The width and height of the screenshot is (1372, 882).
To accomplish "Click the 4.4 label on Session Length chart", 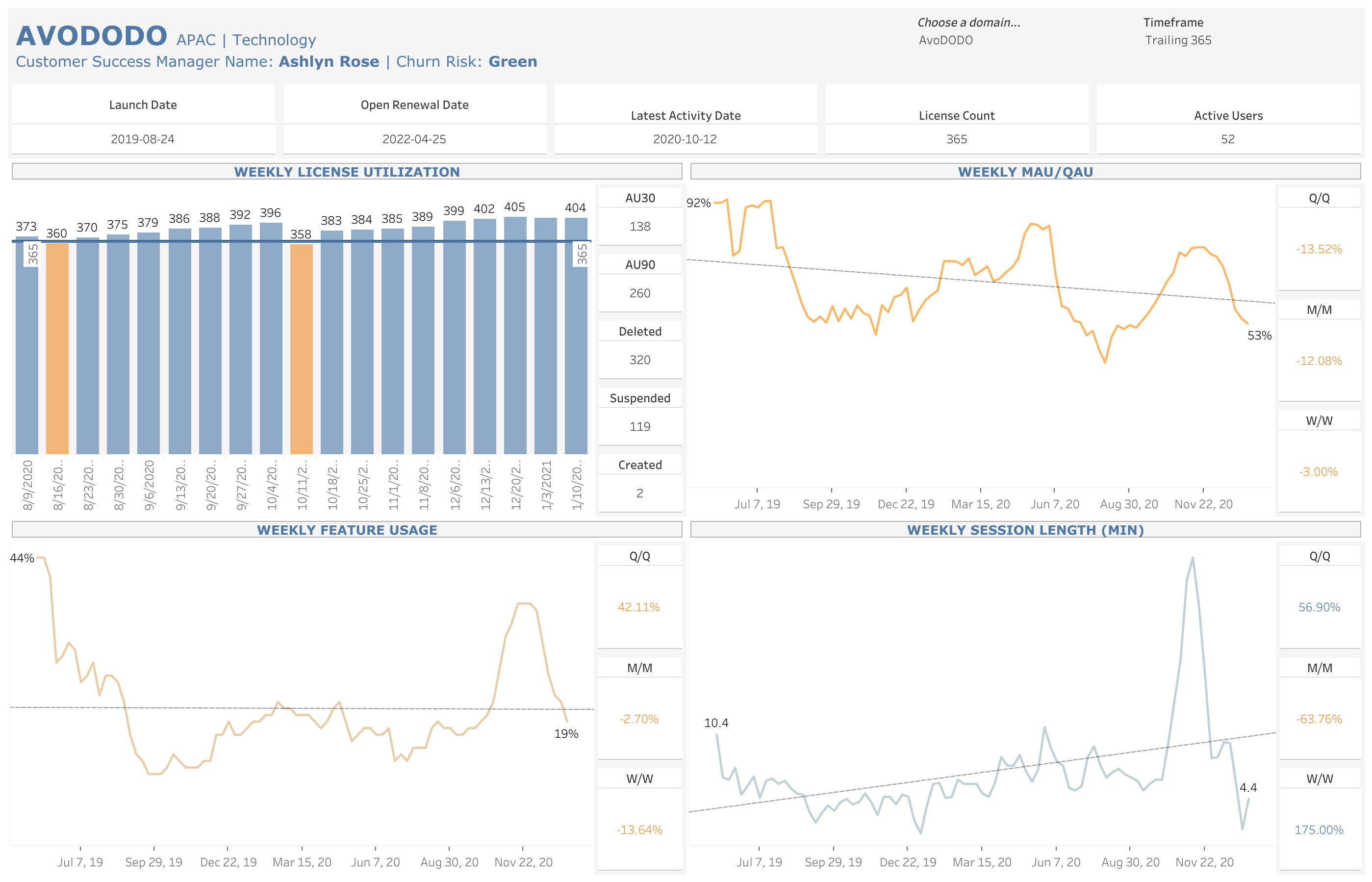I will 1248,787.
